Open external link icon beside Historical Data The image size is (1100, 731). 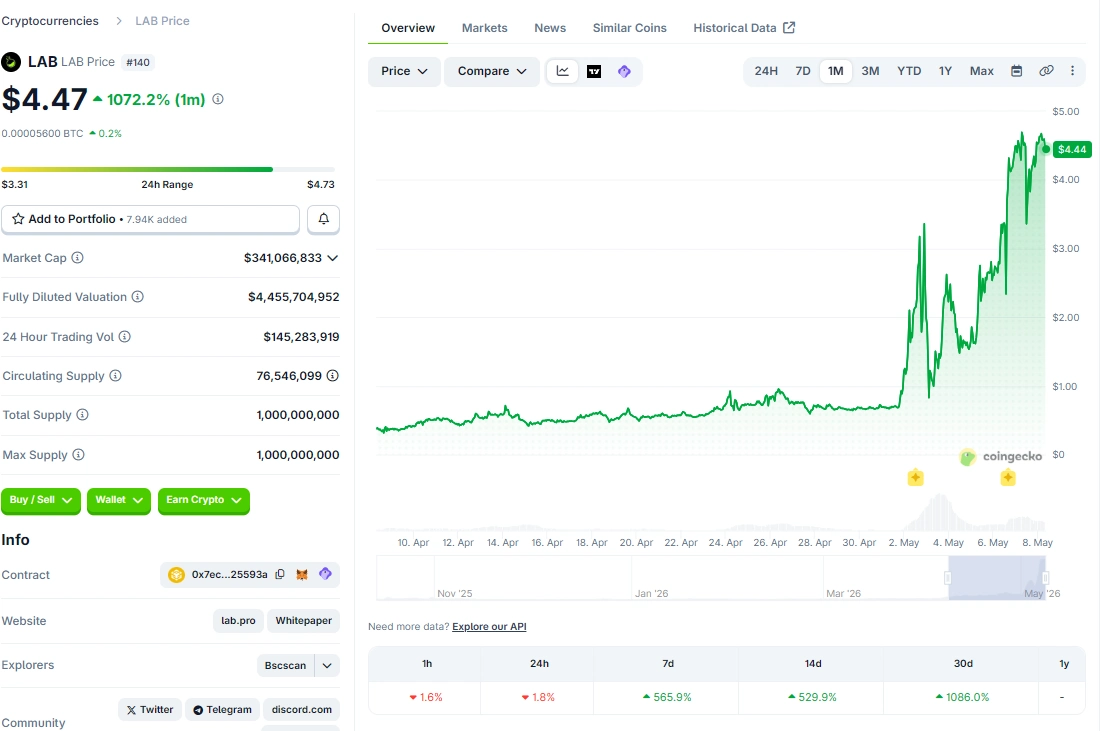pyautogui.click(x=789, y=27)
